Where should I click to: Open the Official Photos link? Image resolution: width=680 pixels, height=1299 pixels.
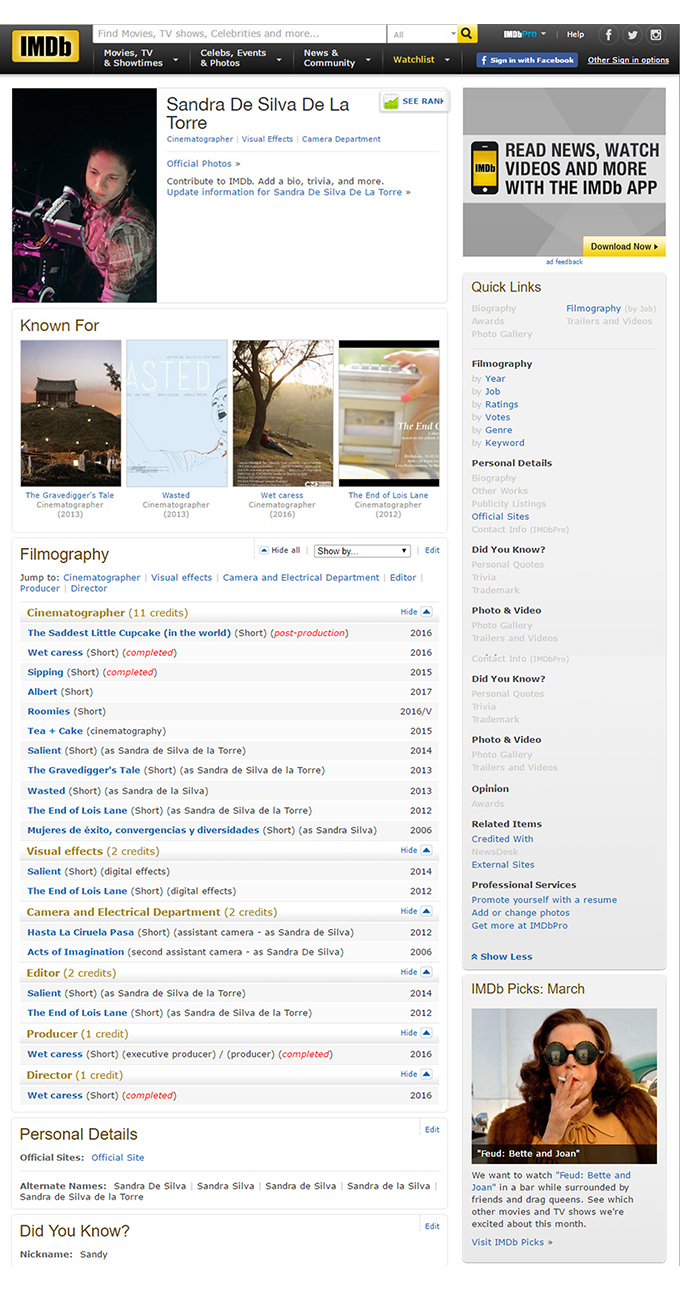[x=203, y=164]
